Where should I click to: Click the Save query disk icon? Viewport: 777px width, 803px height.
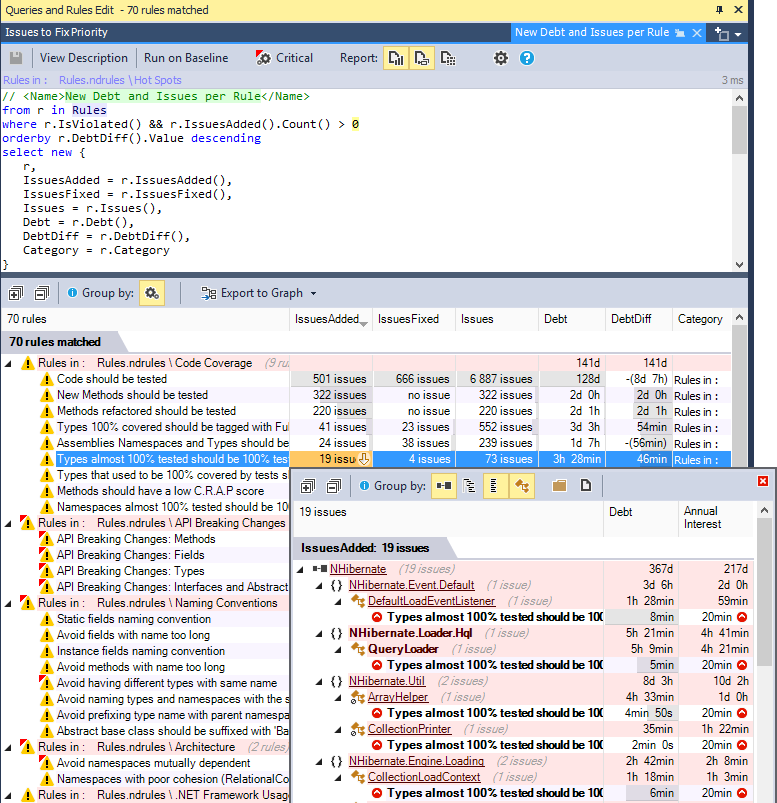(x=16, y=58)
